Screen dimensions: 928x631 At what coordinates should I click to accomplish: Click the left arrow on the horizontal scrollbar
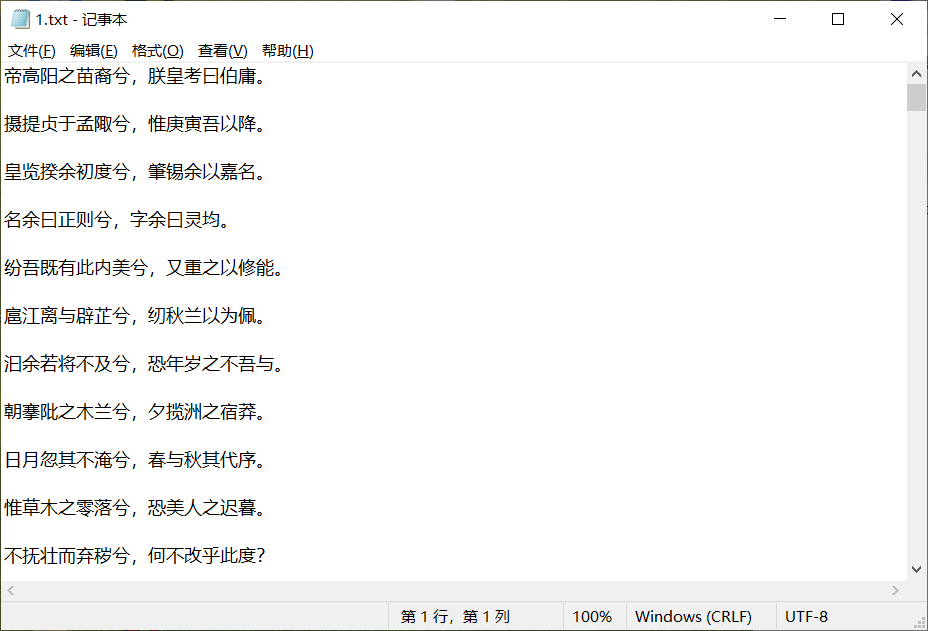[8, 590]
